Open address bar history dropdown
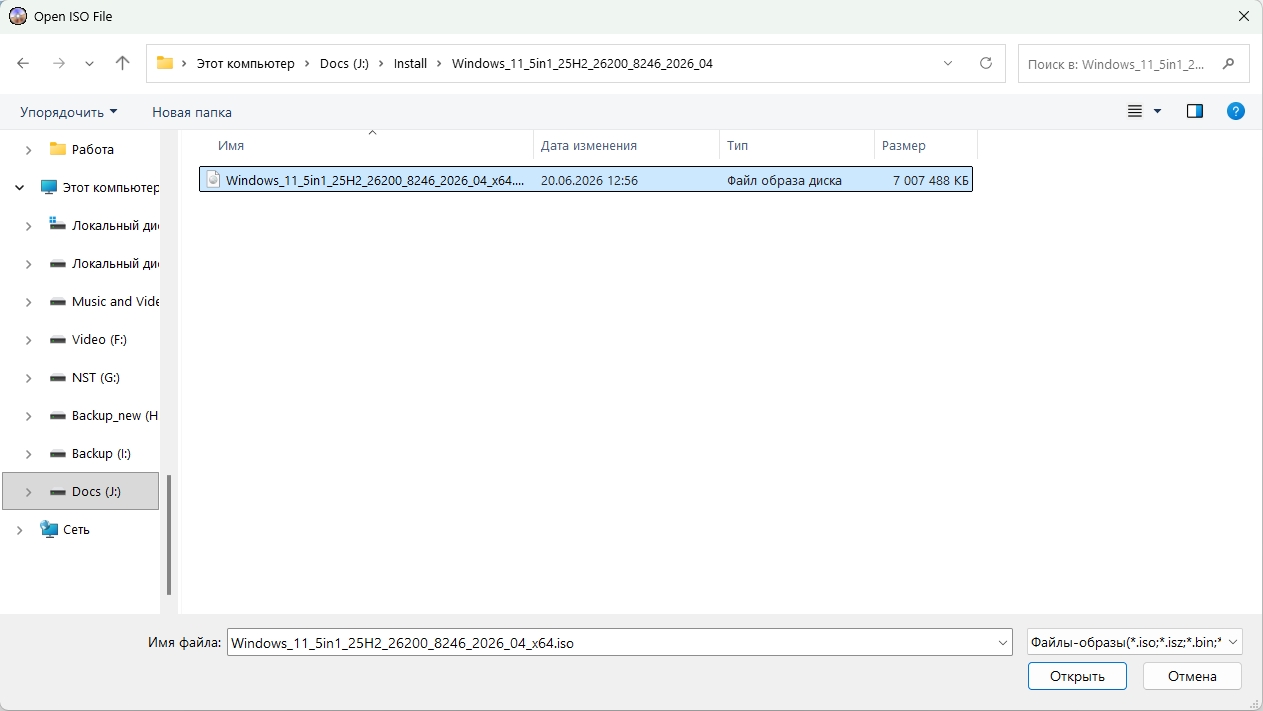Image resolution: width=1263 pixels, height=711 pixels. pyautogui.click(x=948, y=63)
